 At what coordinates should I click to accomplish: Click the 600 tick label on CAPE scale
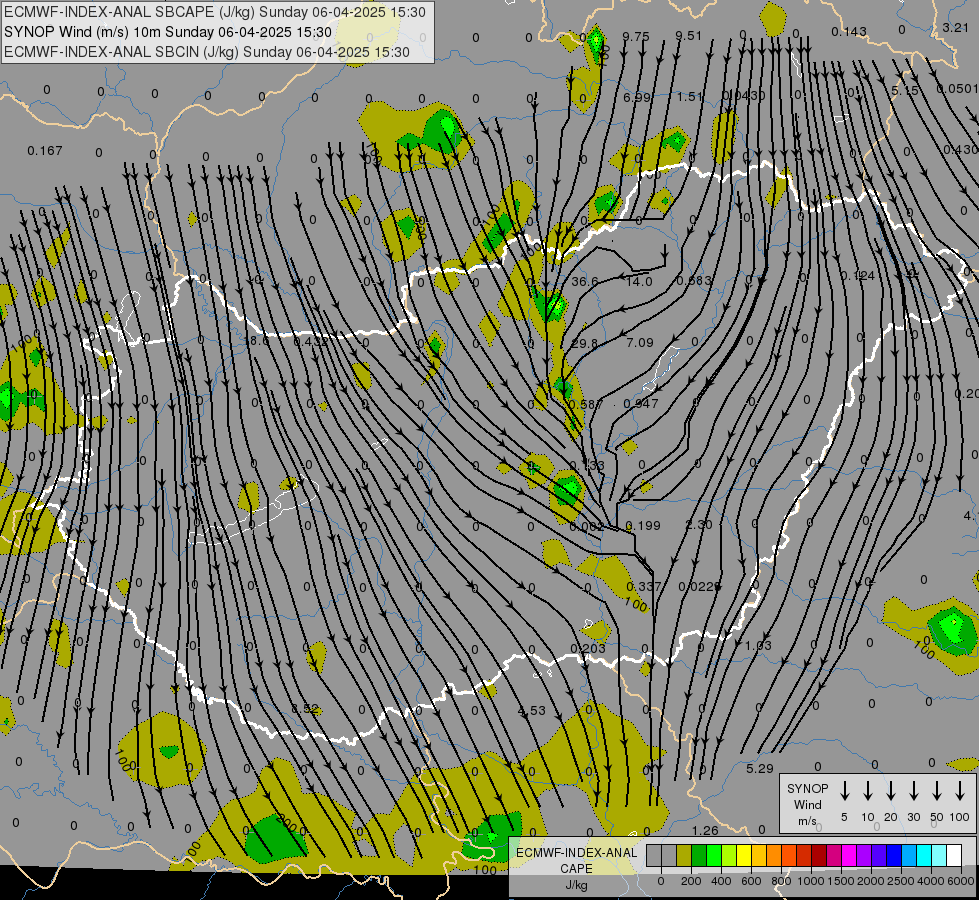click(751, 881)
